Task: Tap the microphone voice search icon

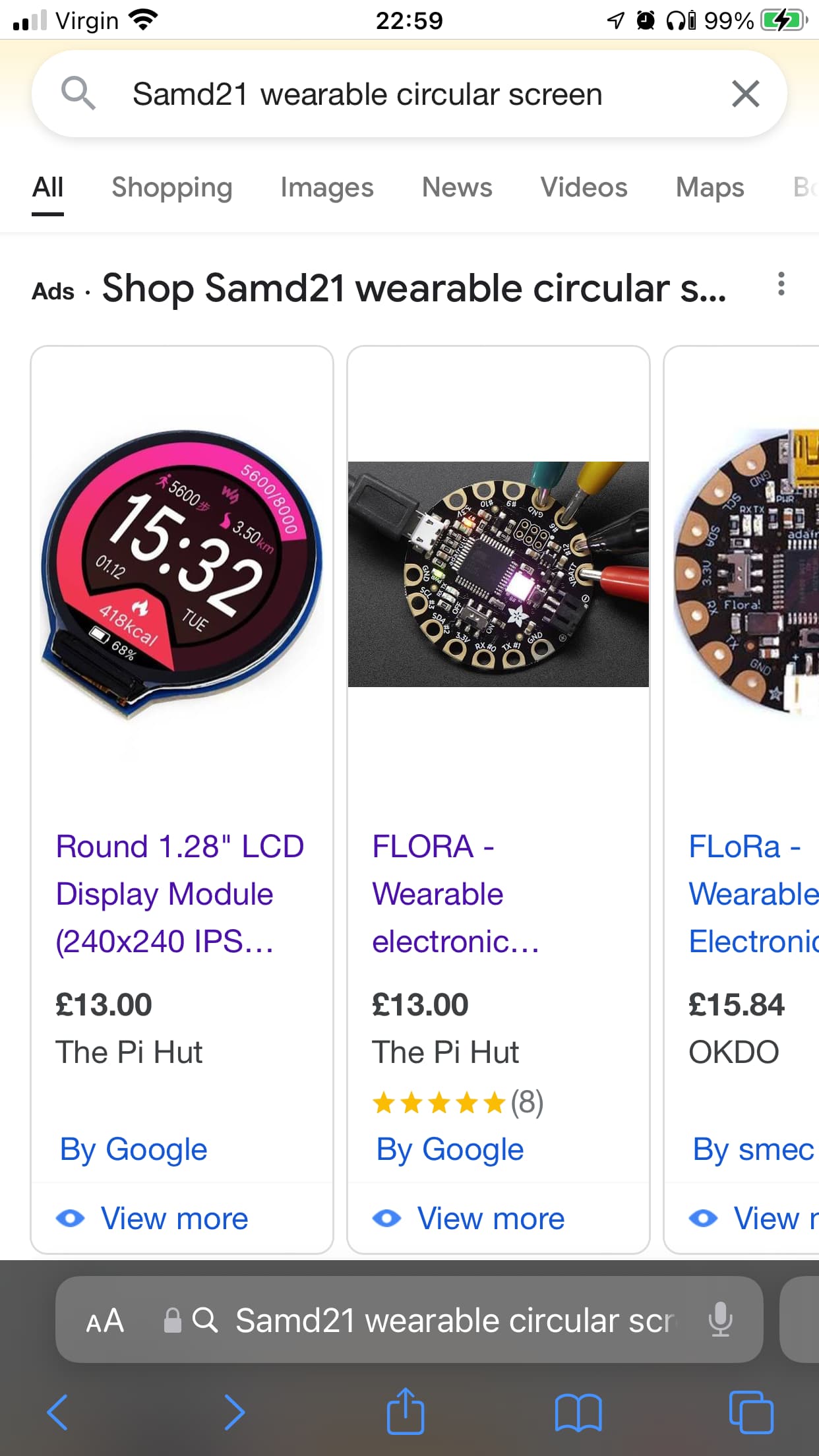Action: point(720,1319)
